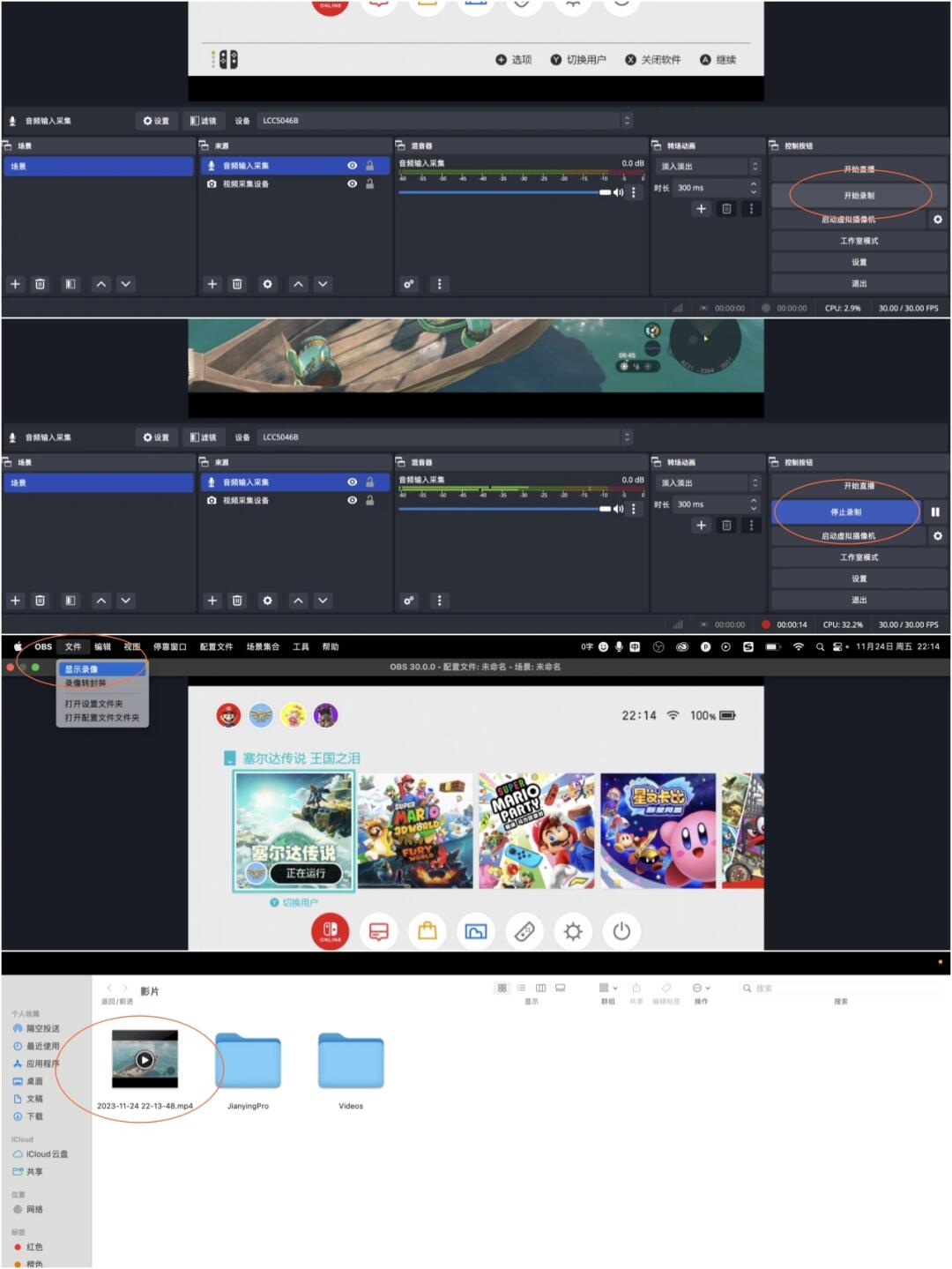Click the Finder search field
952x1269 pixels.
842,988
